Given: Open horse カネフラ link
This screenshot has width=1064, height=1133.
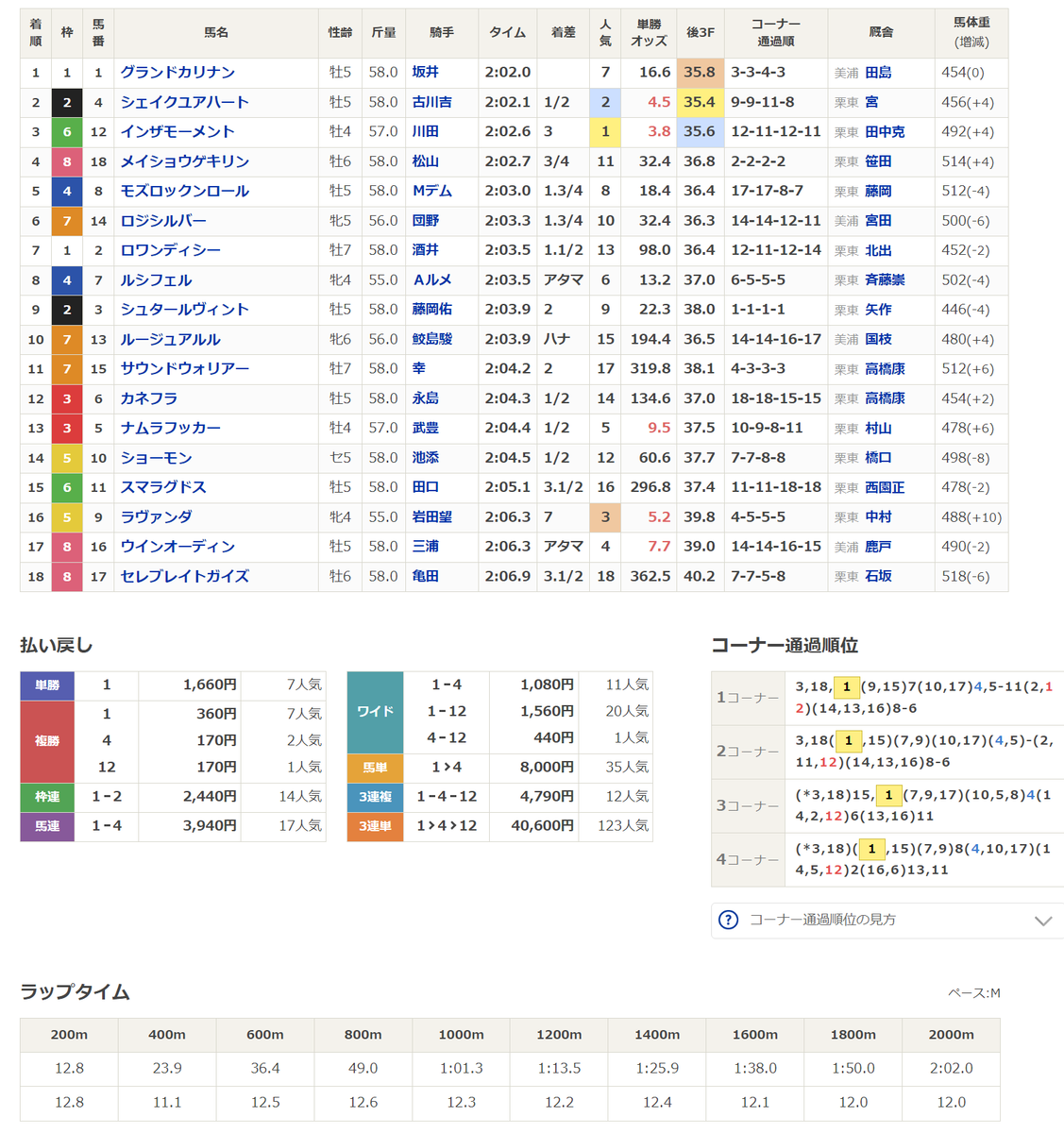Looking at the screenshot, I should point(149,398).
